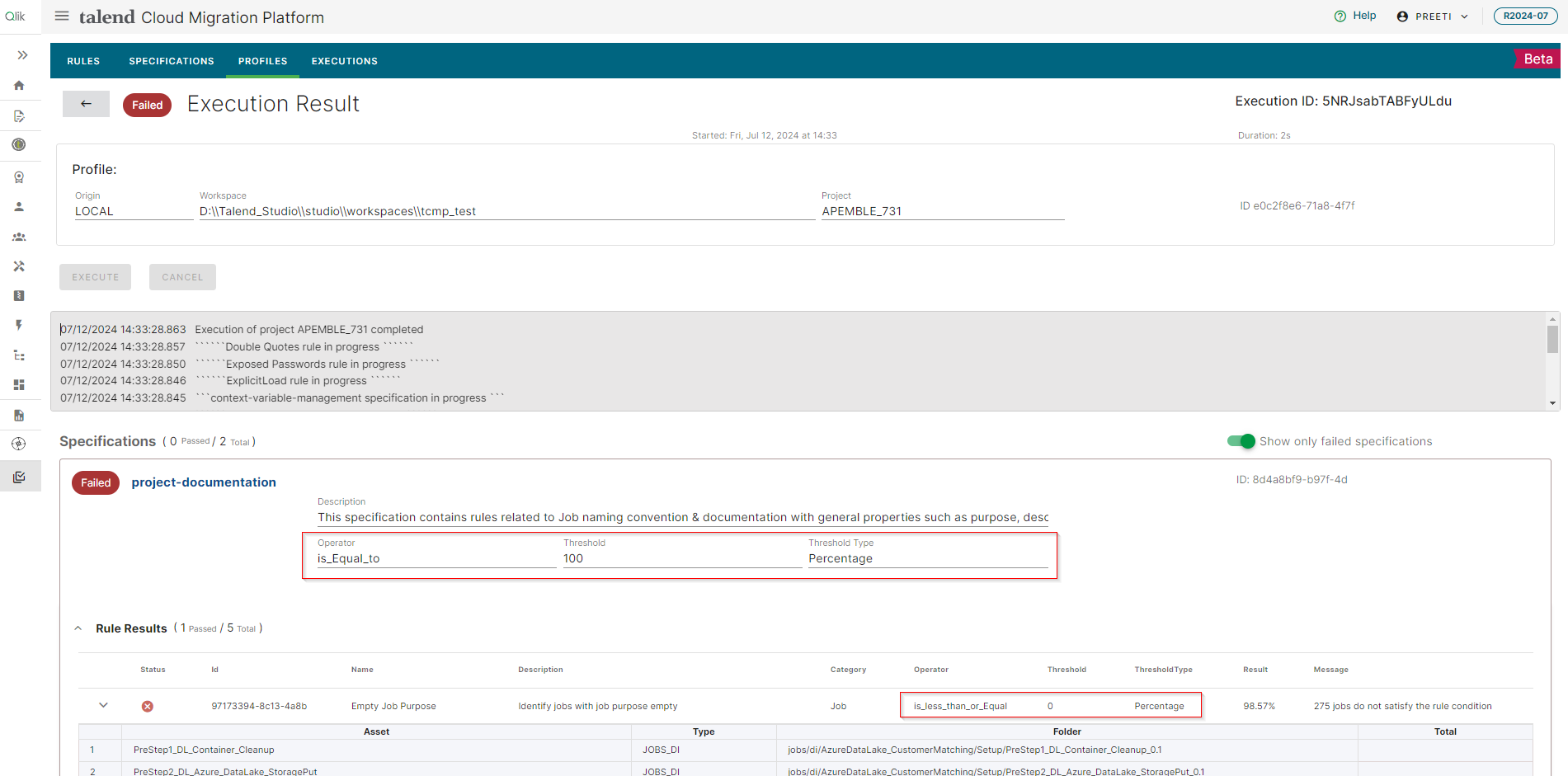Open the tree hierarchy sidebar icon
The width and height of the screenshot is (1568, 776).
(x=19, y=355)
